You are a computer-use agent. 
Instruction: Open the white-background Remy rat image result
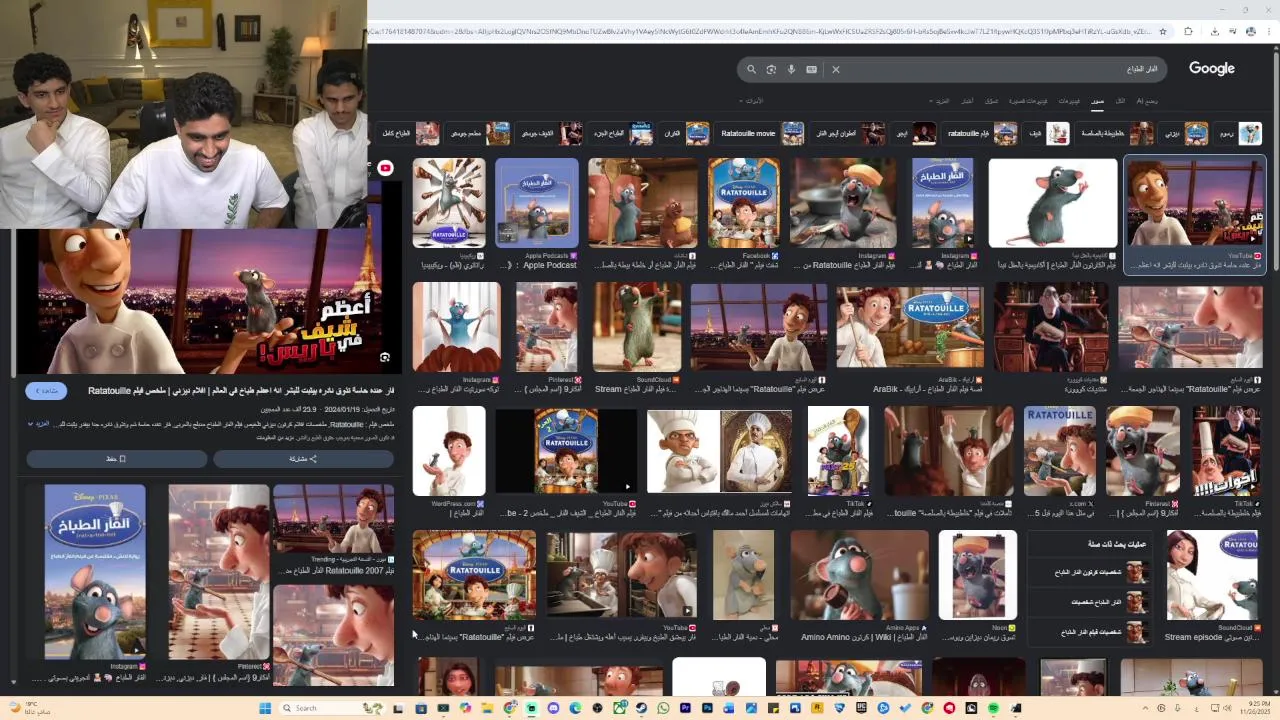1053,203
